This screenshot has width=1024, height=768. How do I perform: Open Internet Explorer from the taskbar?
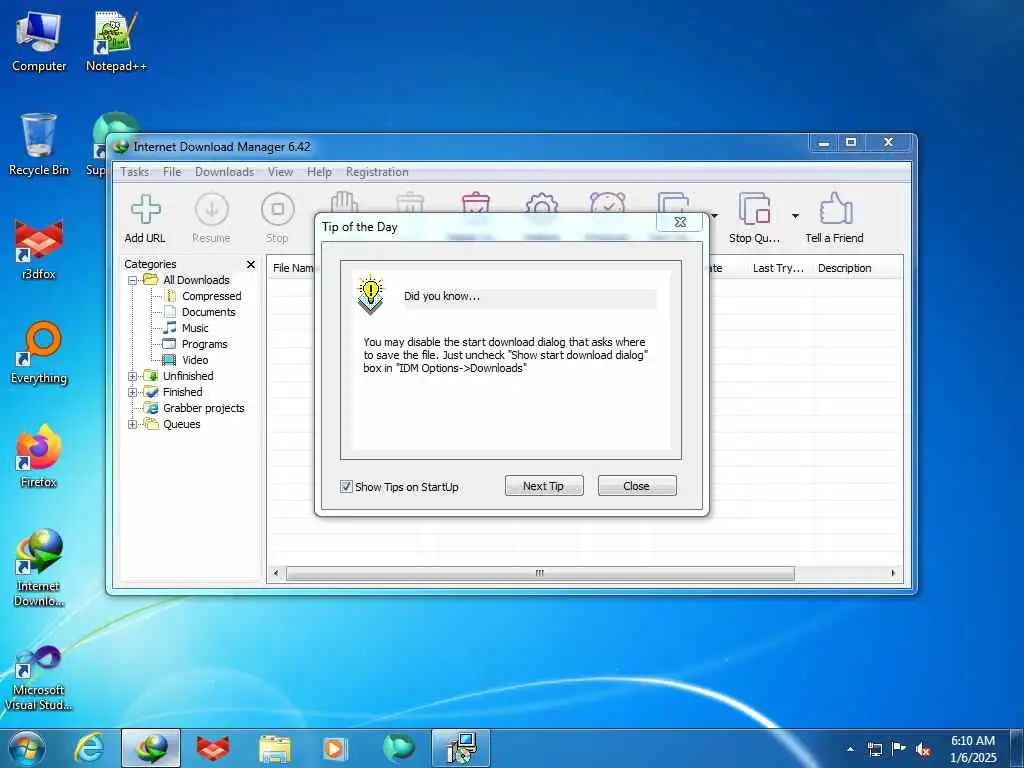(89, 748)
